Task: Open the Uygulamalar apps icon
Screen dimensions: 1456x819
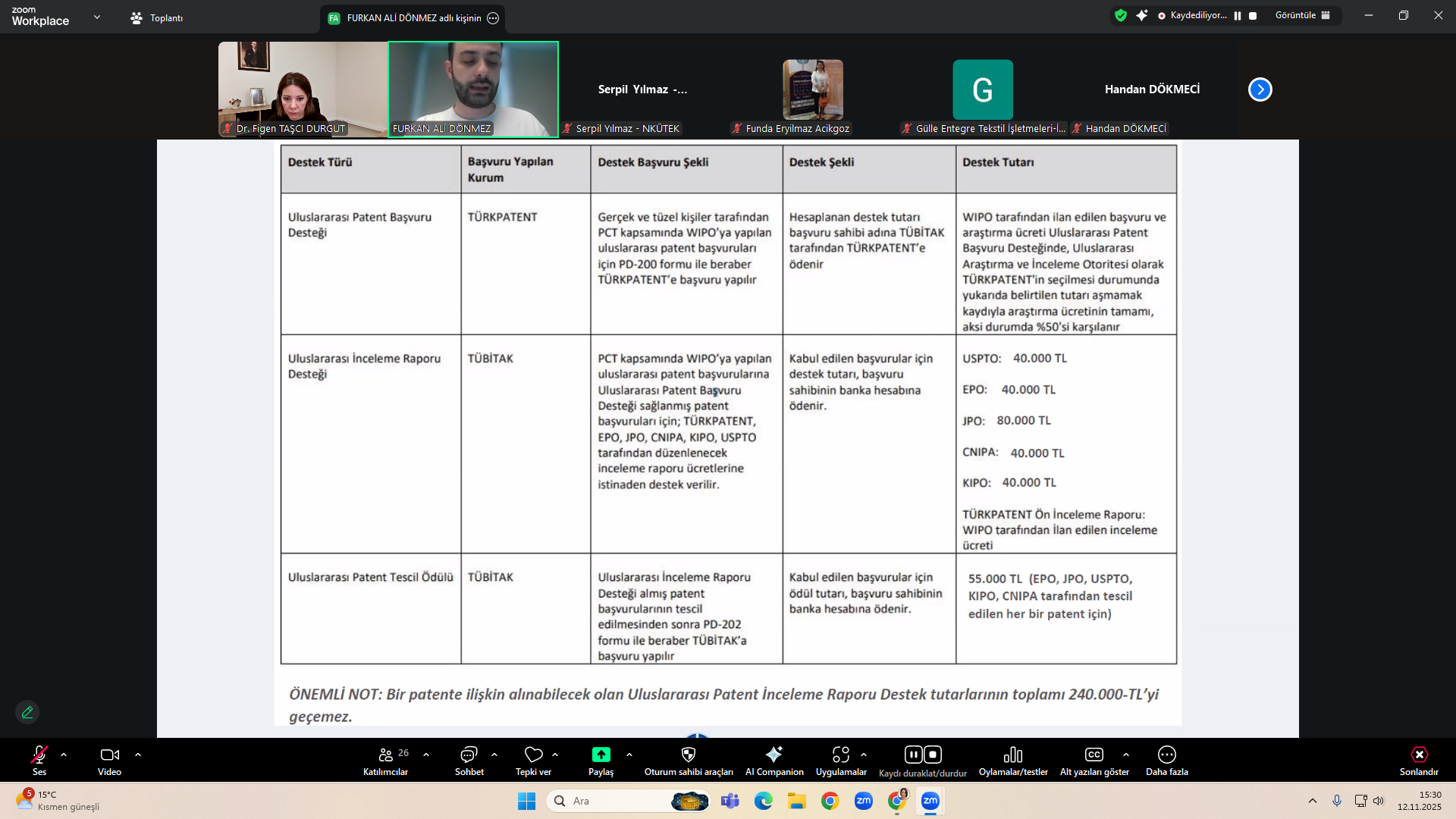Action: click(840, 755)
